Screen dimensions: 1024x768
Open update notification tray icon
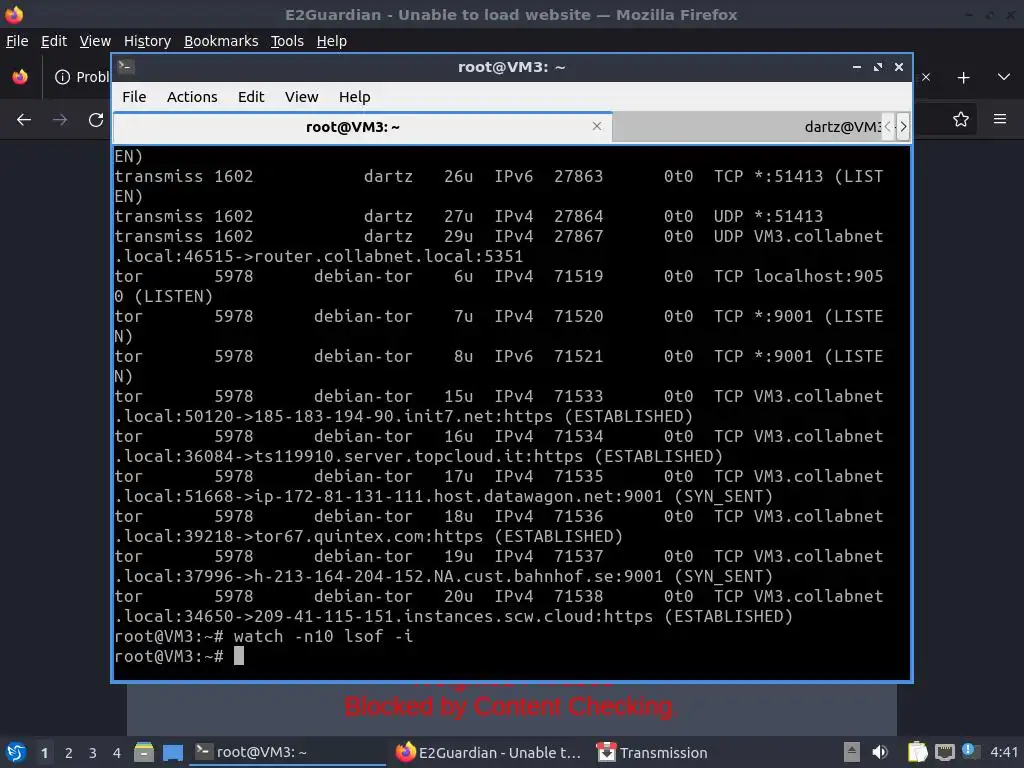click(x=969, y=751)
